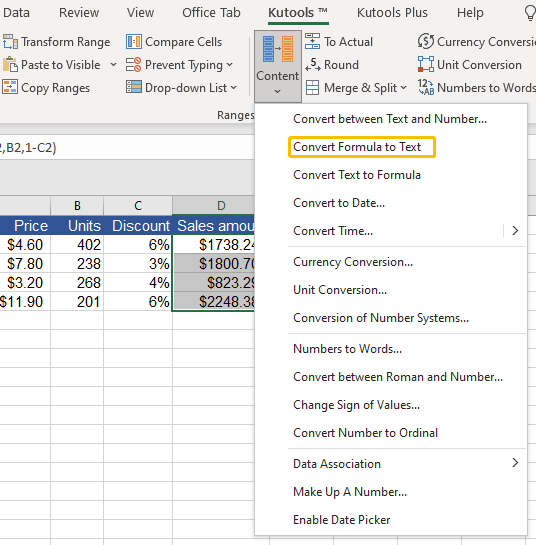536x545 pixels.
Task: Click the Transform Range icon
Action: pyautogui.click(x=10, y=42)
